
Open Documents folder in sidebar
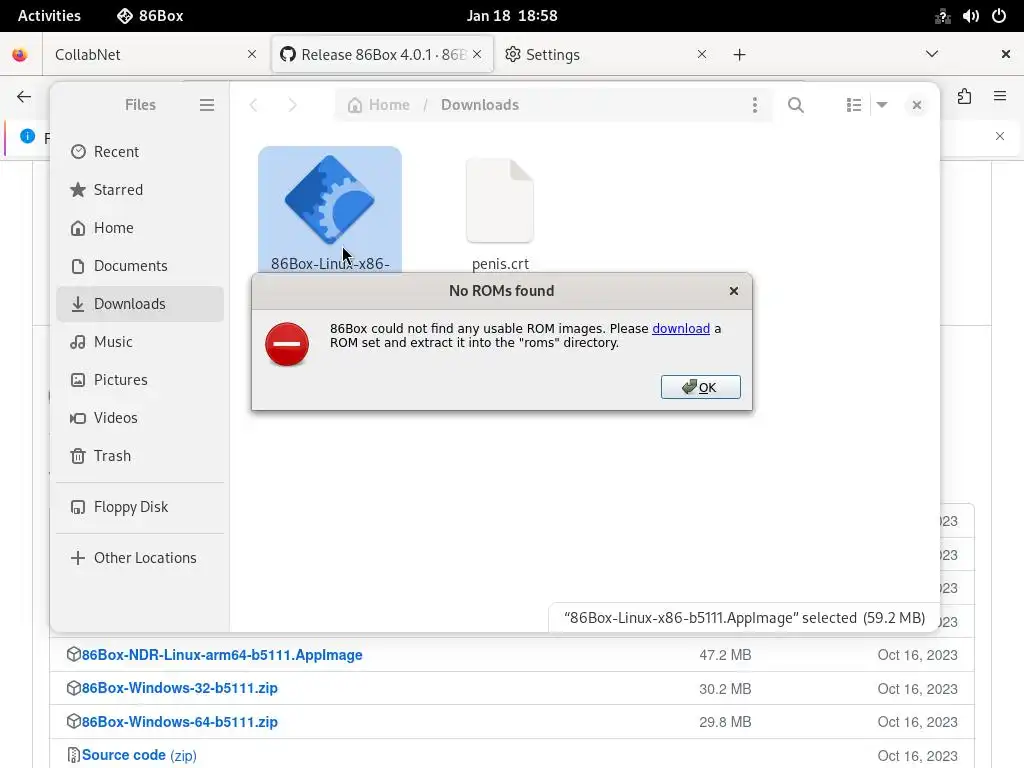pos(140,266)
